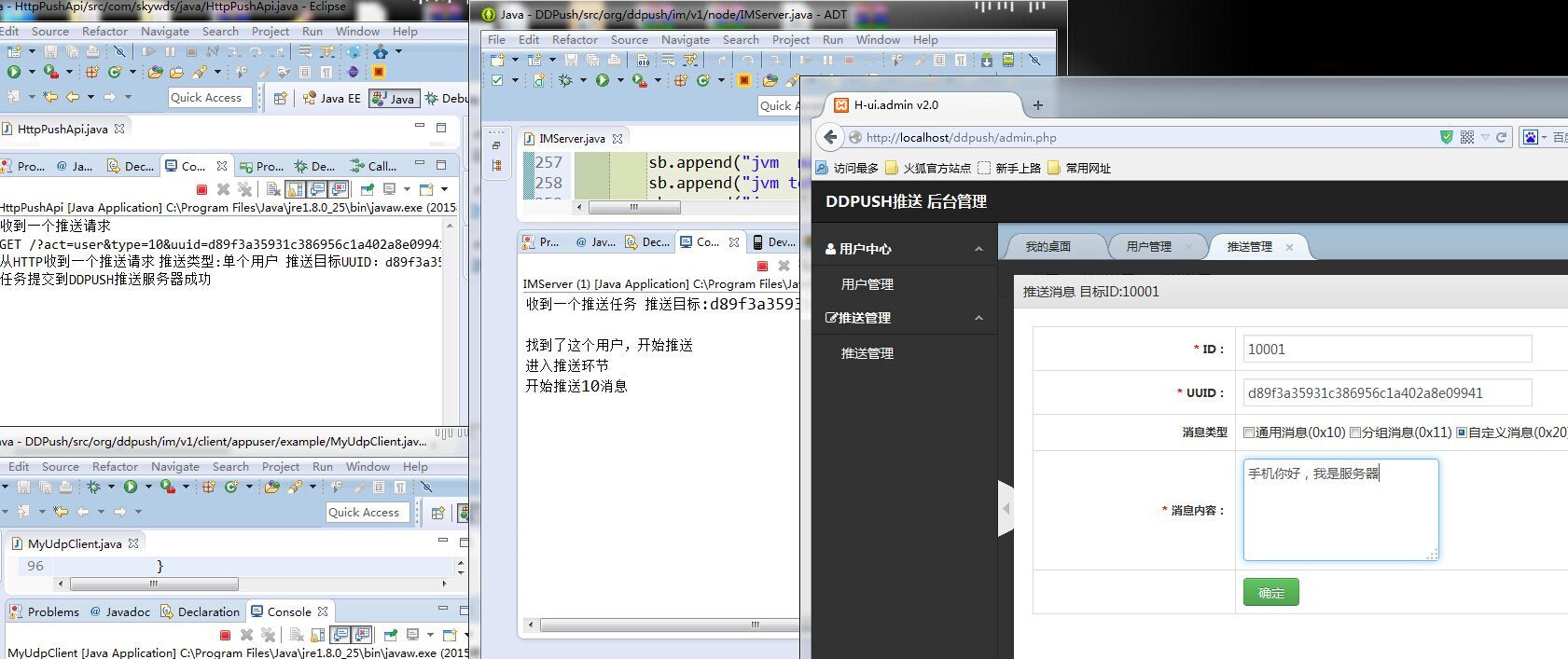Click Open Type icon in HttpPushApi Eclipse toolbar
The image size is (1568, 659).
155,72
